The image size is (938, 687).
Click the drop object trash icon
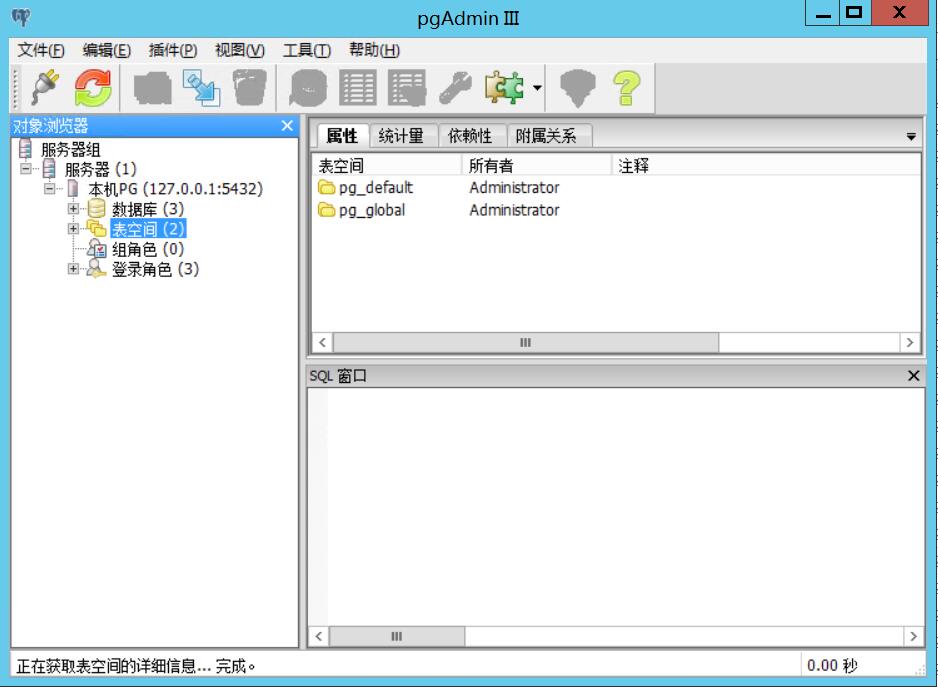point(249,88)
